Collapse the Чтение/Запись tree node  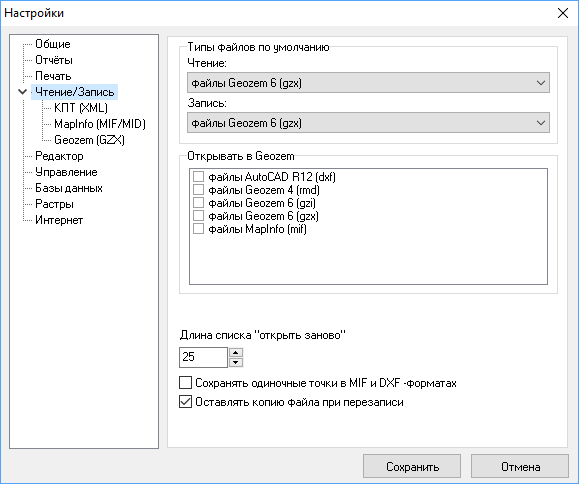23,92
